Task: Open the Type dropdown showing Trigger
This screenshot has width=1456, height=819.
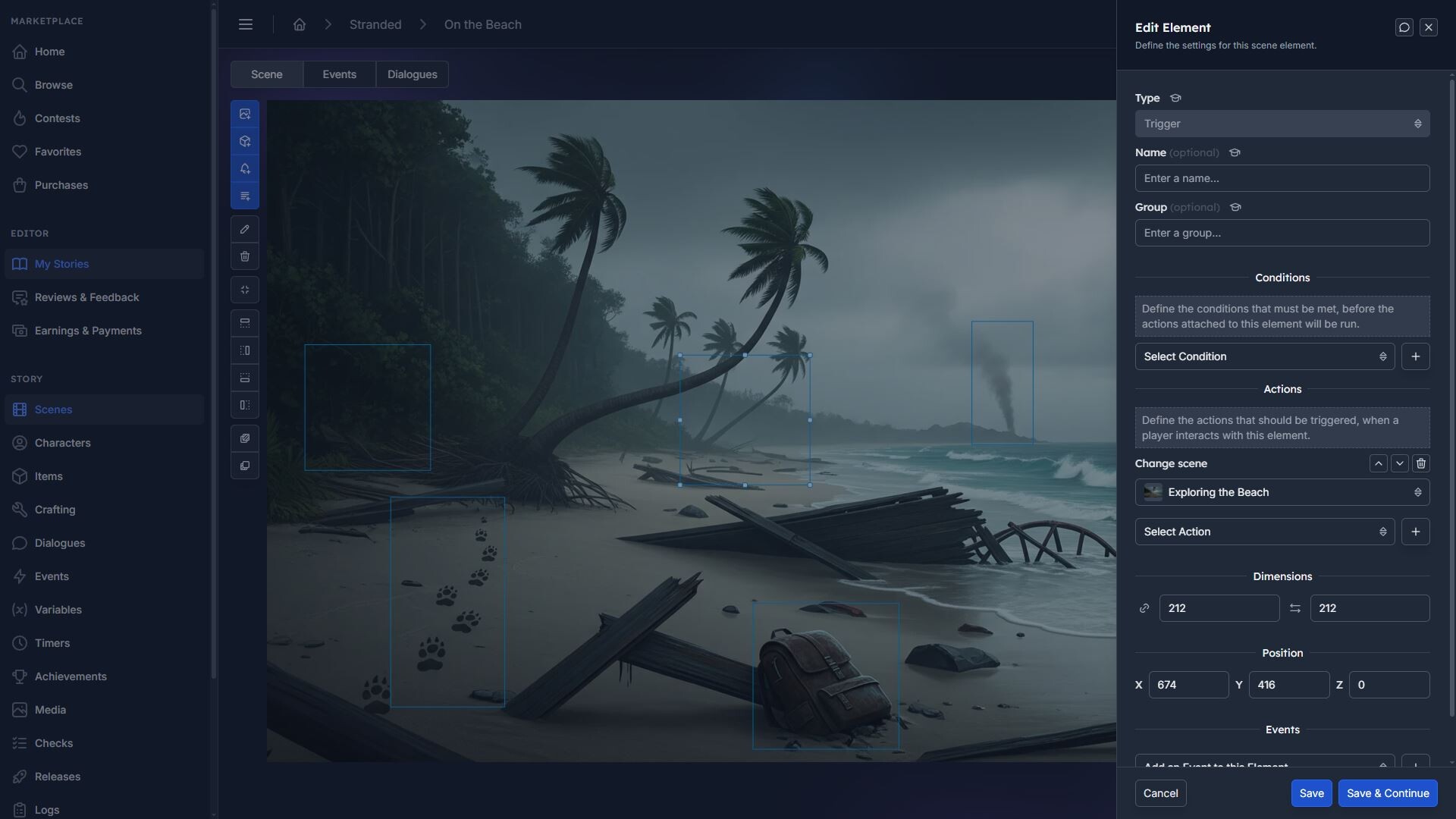Action: pos(1282,123)
